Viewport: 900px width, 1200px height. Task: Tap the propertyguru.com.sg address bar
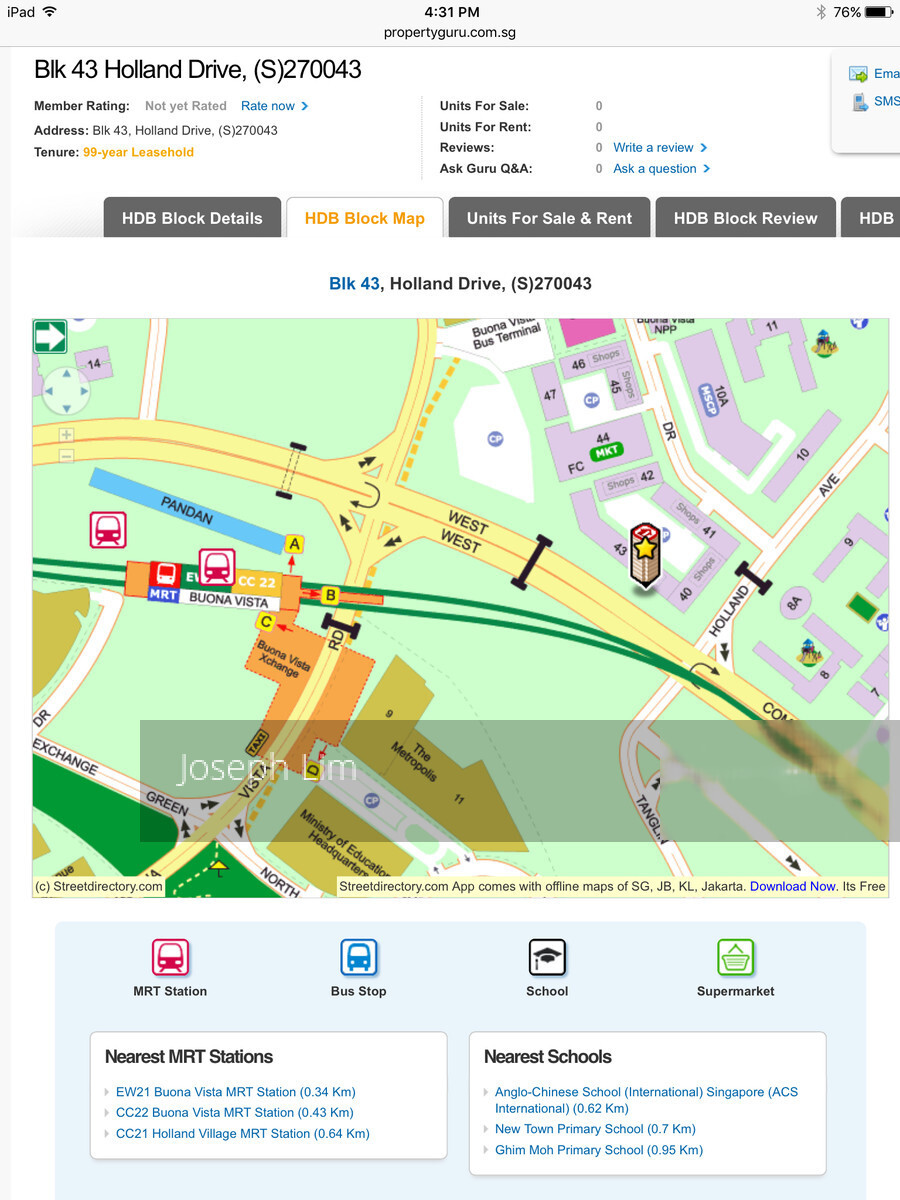point(451,32)
